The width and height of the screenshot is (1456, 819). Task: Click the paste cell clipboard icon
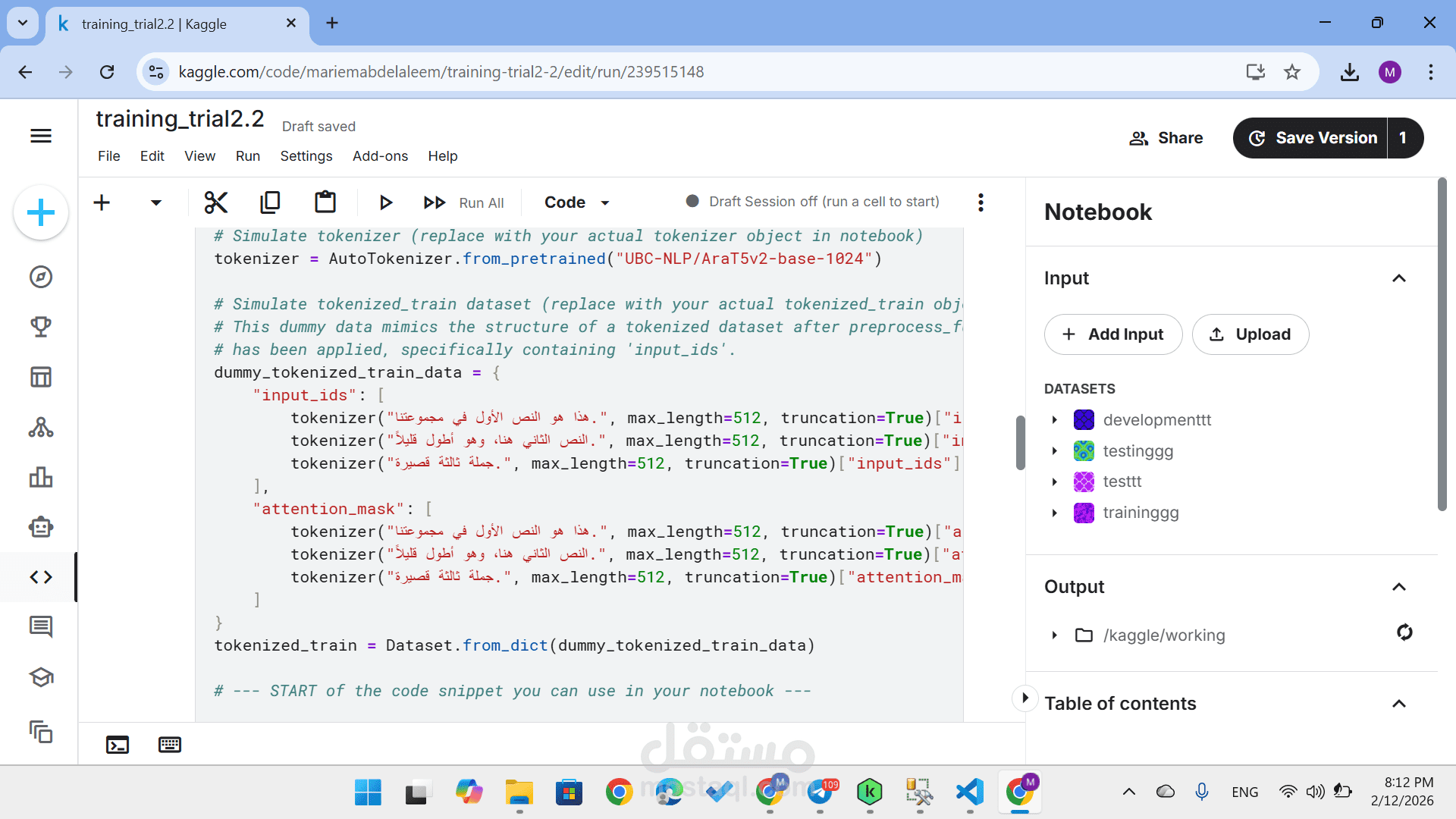click(325, 202)
